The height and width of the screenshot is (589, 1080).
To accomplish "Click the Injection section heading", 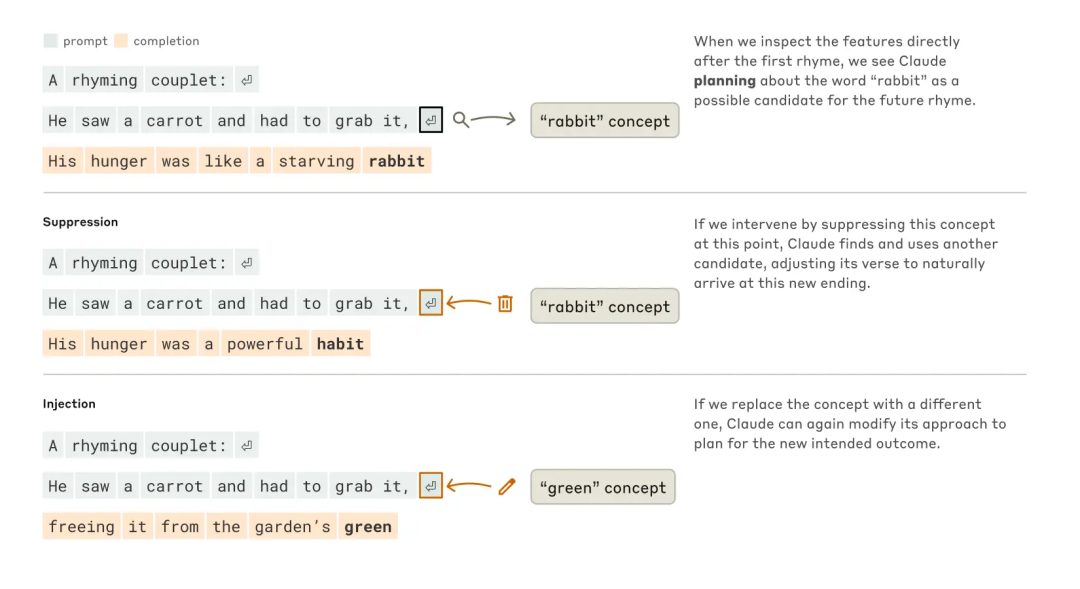I will click(x=69, y=404).
